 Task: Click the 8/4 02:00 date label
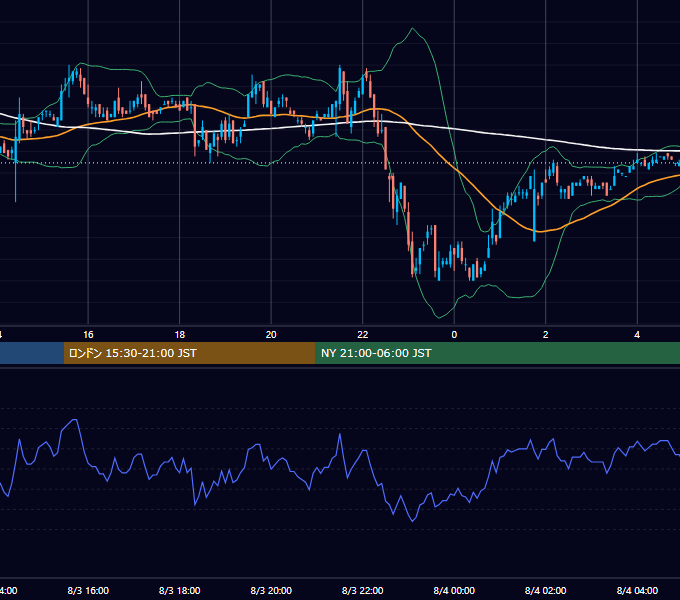(x=546, y=590)
